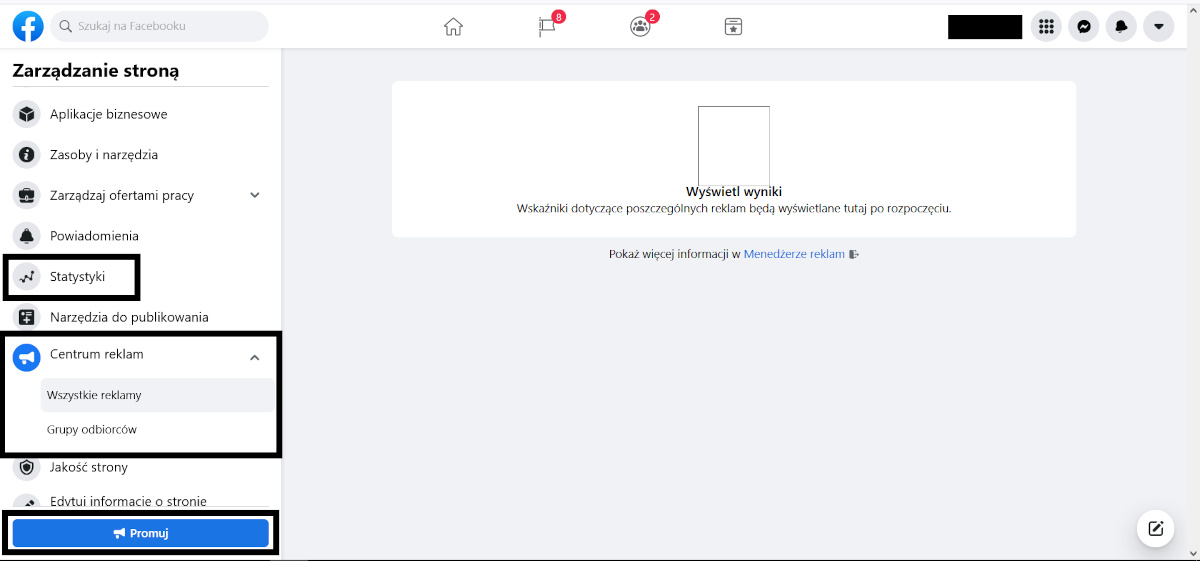
Task: Open the Marketplace saved icon
Action: pyautogui.click(x=733, y=27)
